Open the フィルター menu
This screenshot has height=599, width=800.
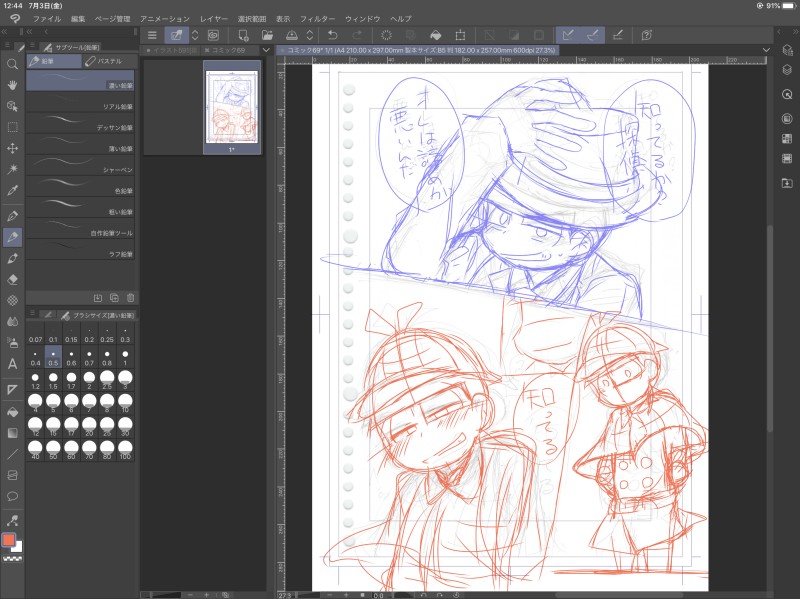pyautogui.click(x=317, y=19)
